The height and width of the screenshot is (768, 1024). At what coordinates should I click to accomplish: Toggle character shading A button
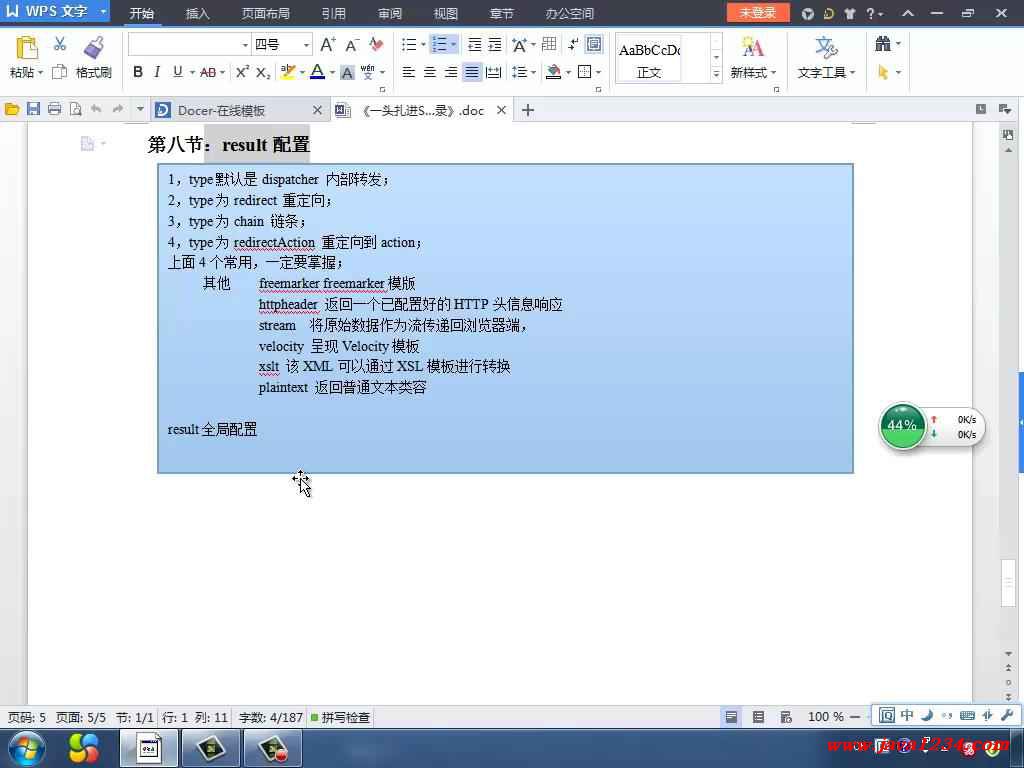coord(347,72)
